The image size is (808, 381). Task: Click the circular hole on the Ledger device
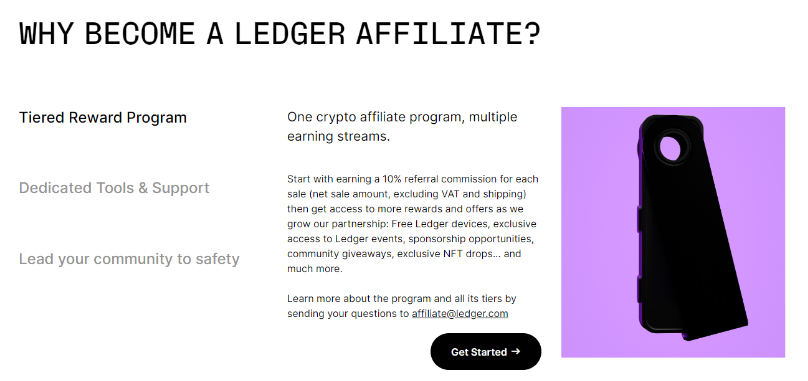tap(671, 148)
